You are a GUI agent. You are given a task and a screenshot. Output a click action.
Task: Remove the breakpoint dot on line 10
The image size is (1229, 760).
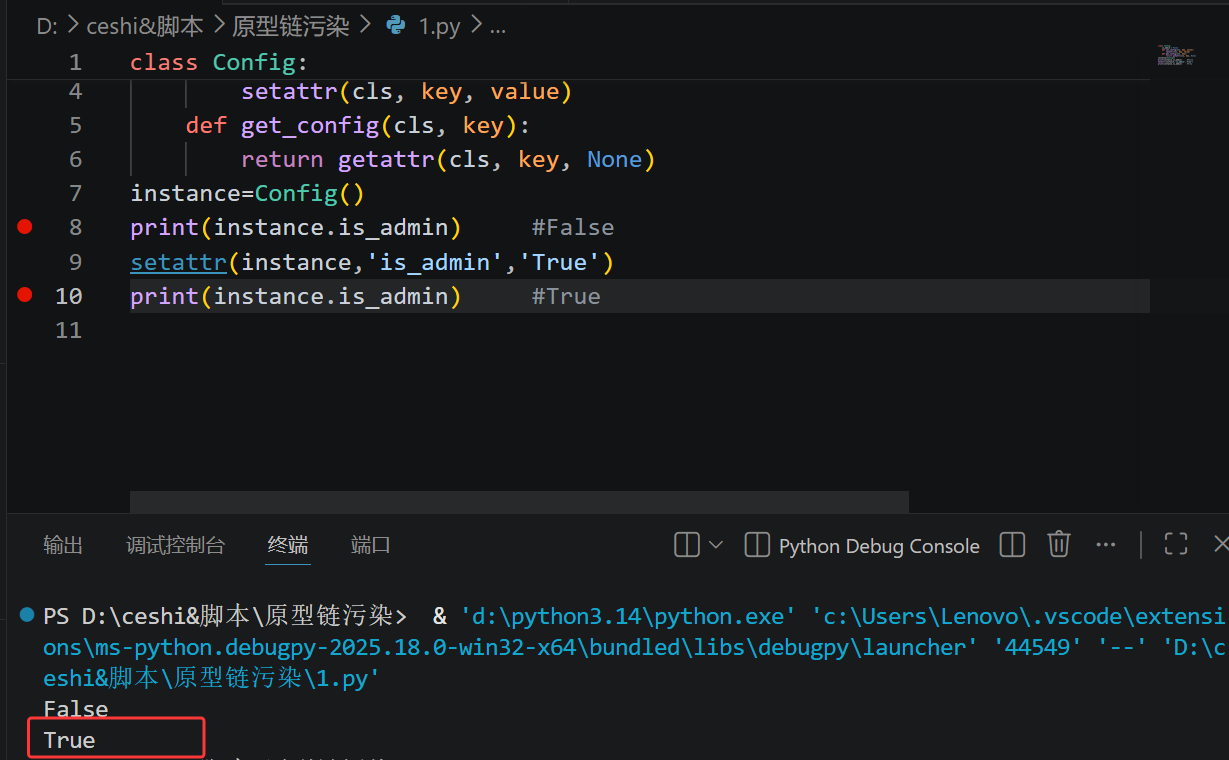pyautogui.click(x=25, y=295)
